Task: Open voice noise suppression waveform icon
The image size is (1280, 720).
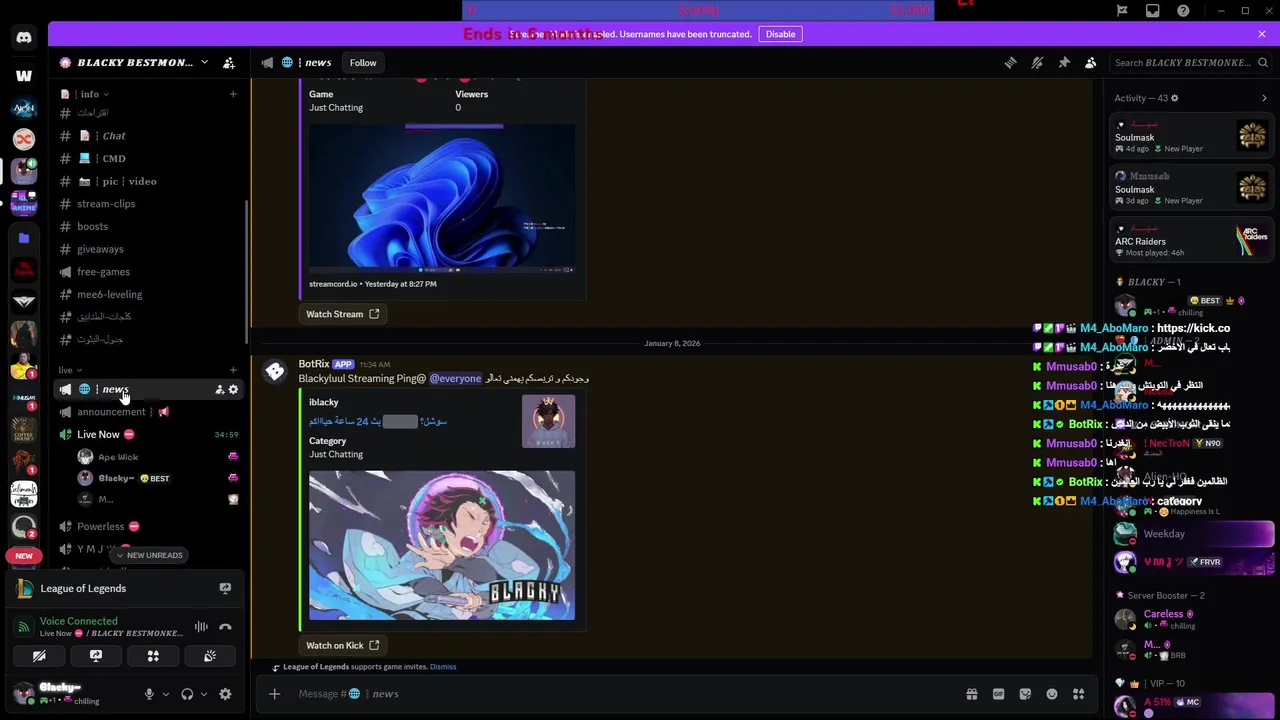Action: tap(201, 627)
